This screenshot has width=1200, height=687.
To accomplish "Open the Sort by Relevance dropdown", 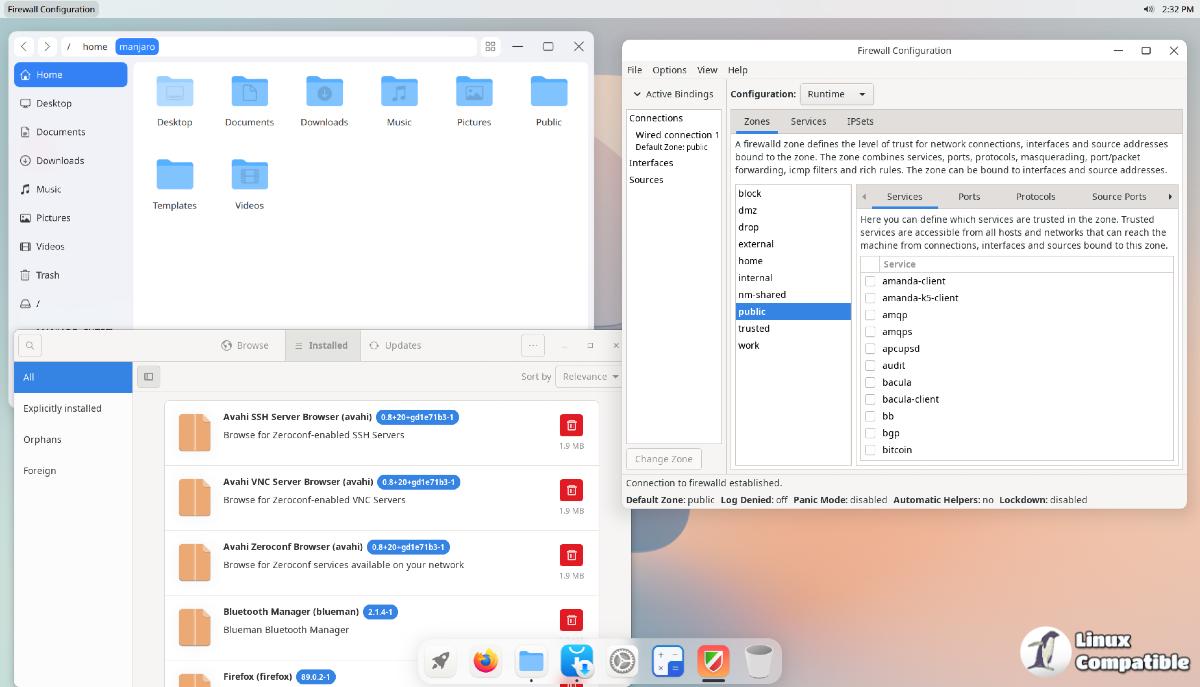I will click(588, 377).
